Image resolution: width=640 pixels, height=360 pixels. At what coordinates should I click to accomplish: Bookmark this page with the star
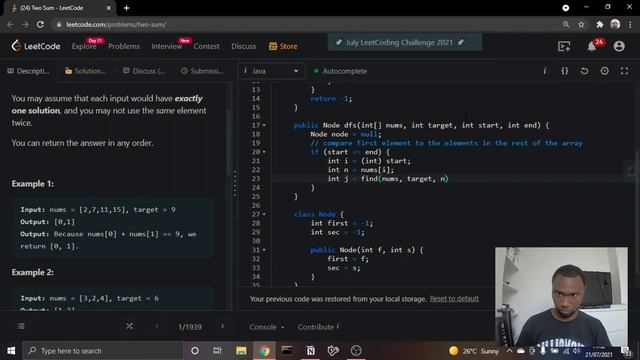coord(581,24)
